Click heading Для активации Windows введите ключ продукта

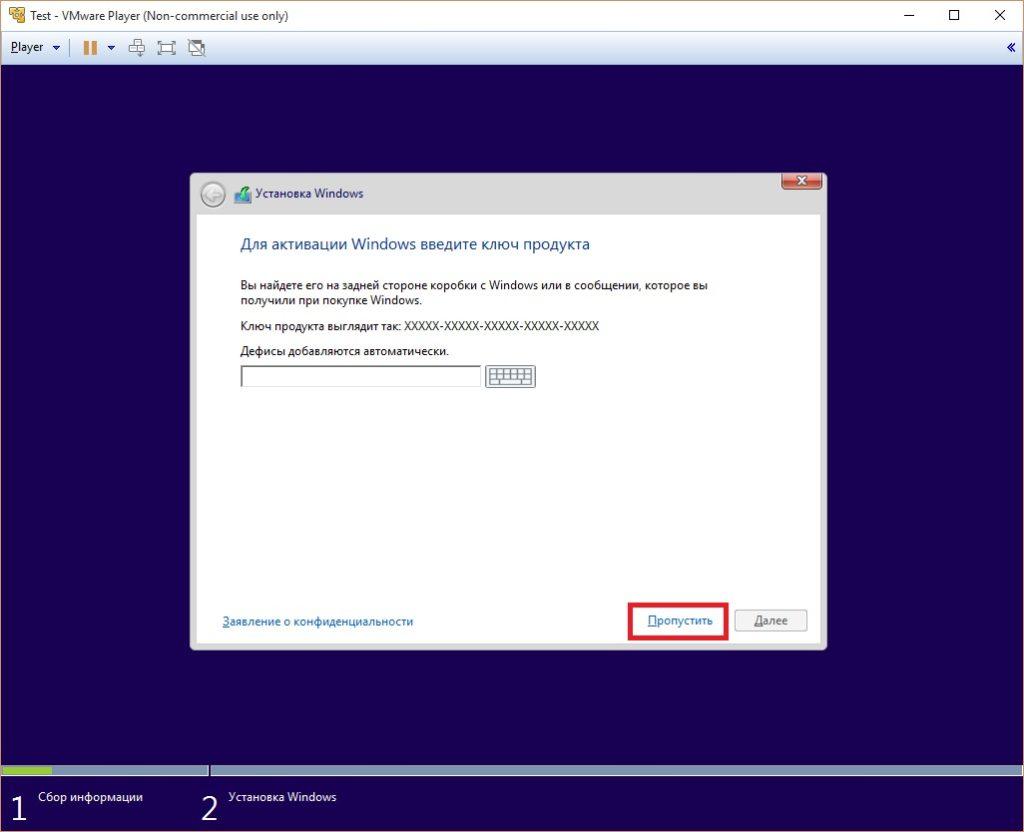(x=415, y=244)
